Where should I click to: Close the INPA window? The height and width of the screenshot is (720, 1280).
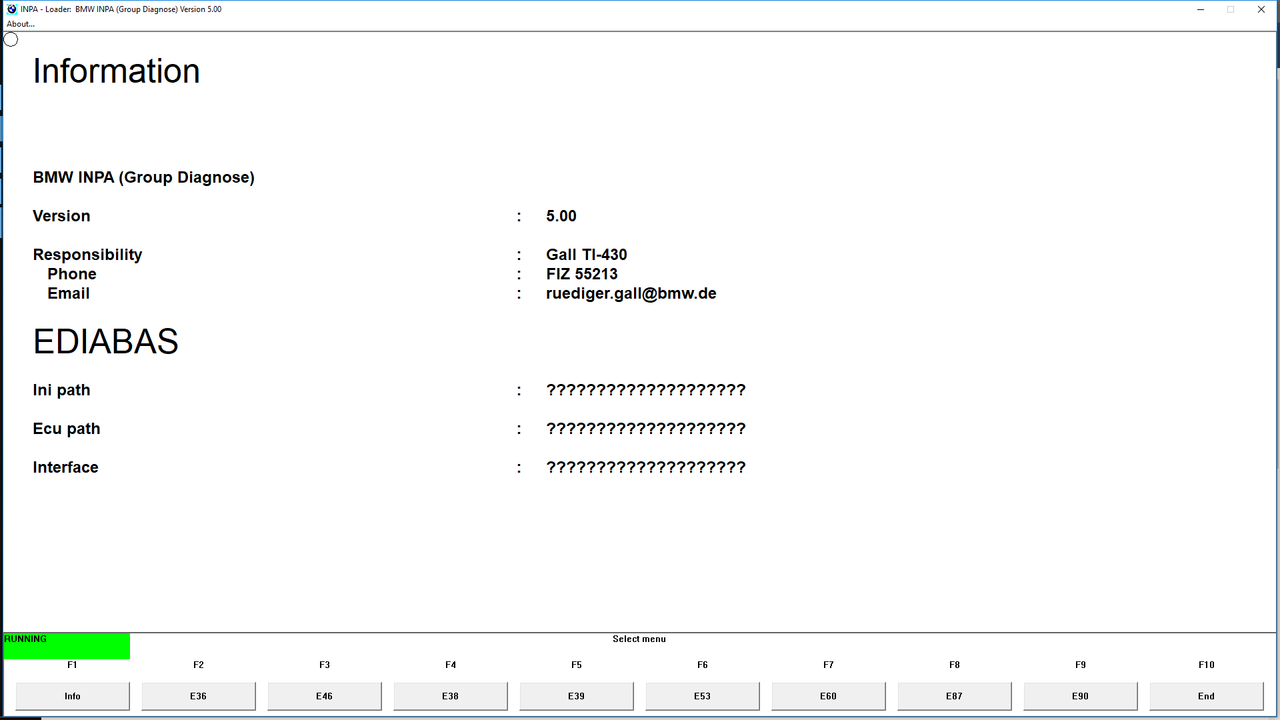[1263, 9]
